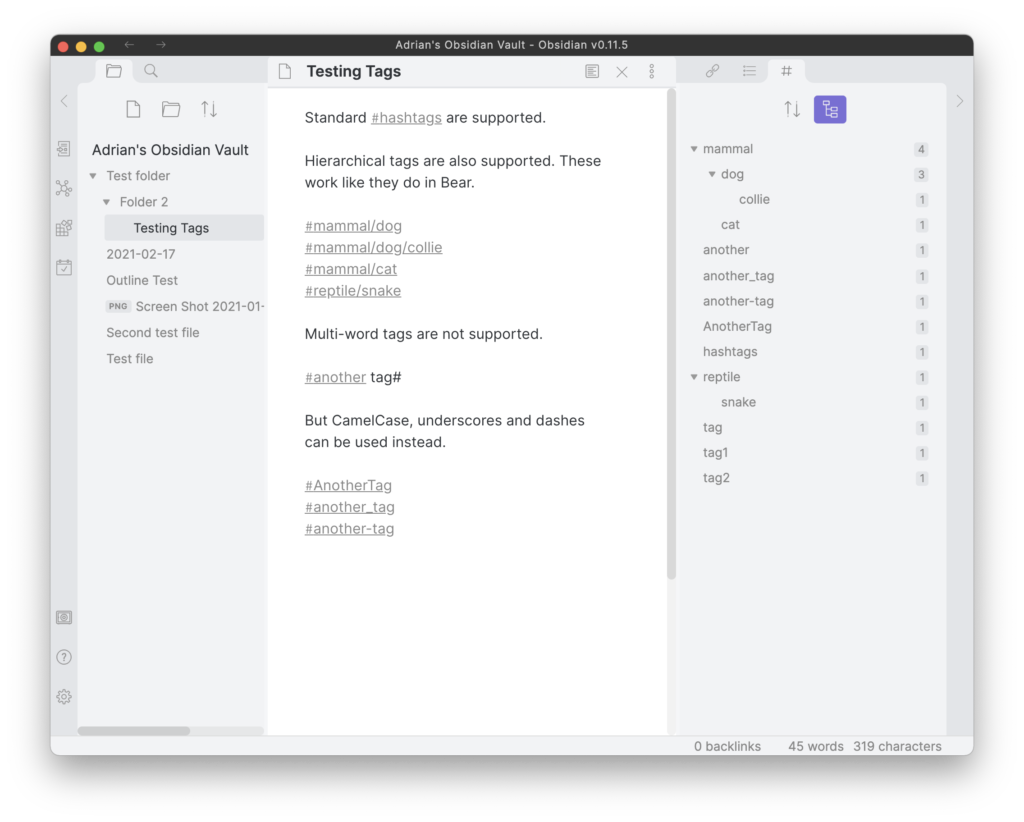
Task: Collapse the reptile tag group
Action: pos(694,377)
